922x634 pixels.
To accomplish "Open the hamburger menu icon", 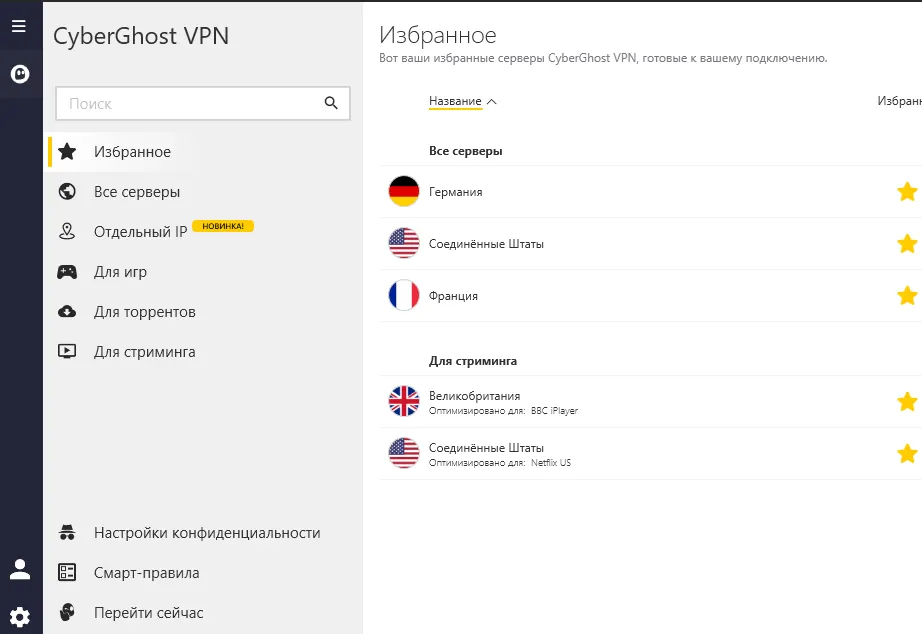I will point(18,27).
